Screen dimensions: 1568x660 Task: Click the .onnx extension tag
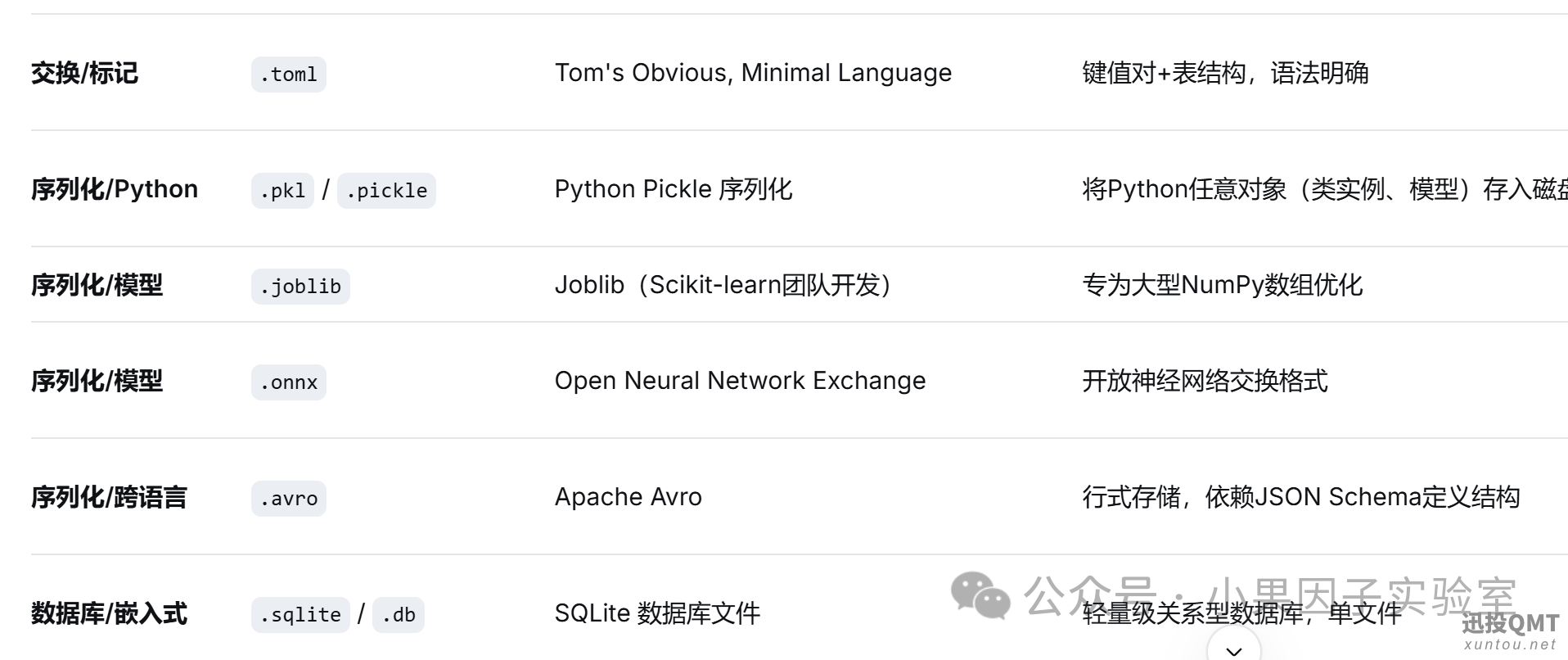coord(289,382)
